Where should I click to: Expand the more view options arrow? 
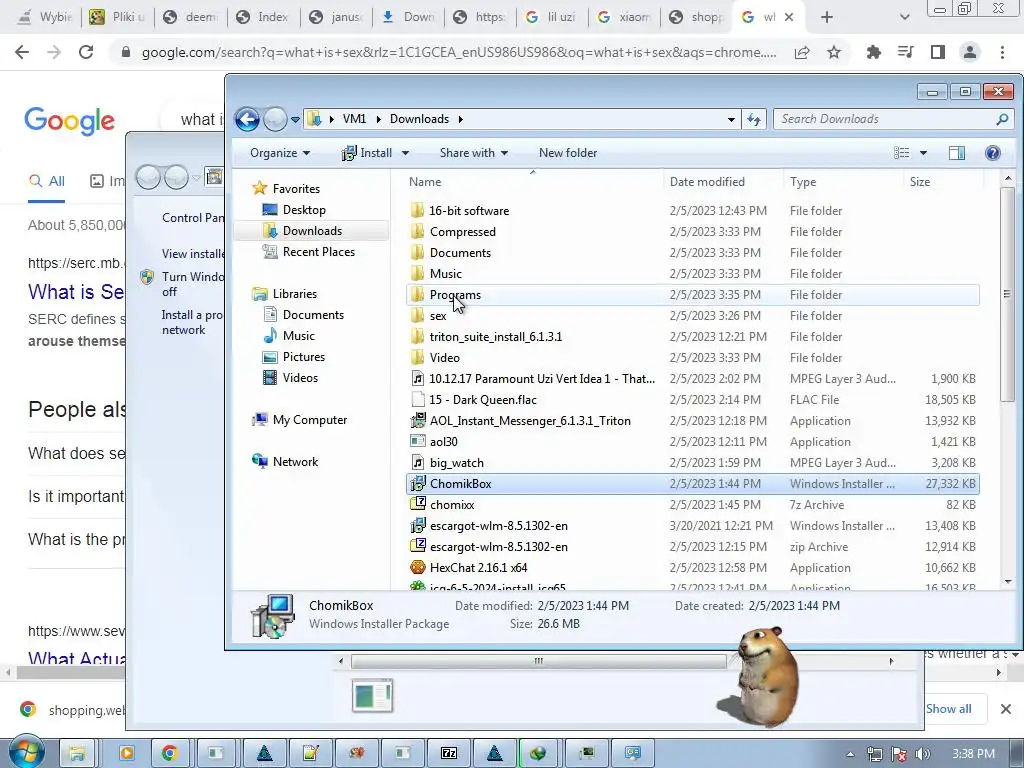click(923, 153)
